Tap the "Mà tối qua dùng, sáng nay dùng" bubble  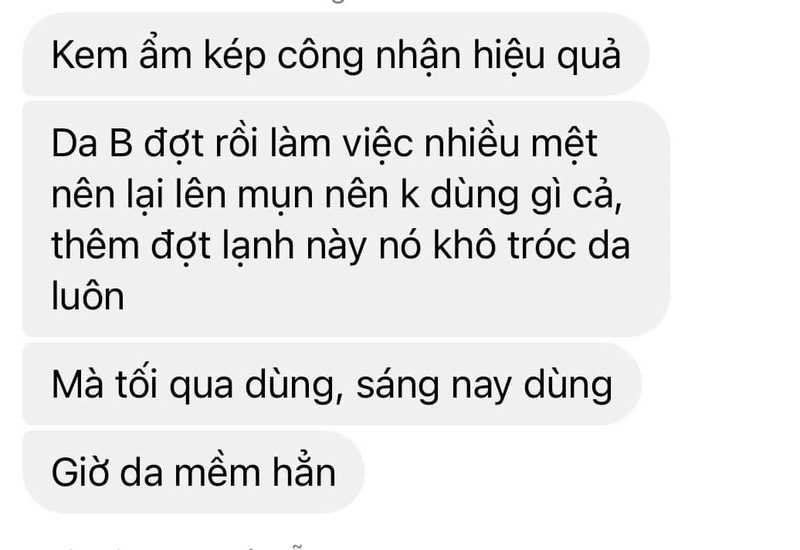[x=332, y=384]
